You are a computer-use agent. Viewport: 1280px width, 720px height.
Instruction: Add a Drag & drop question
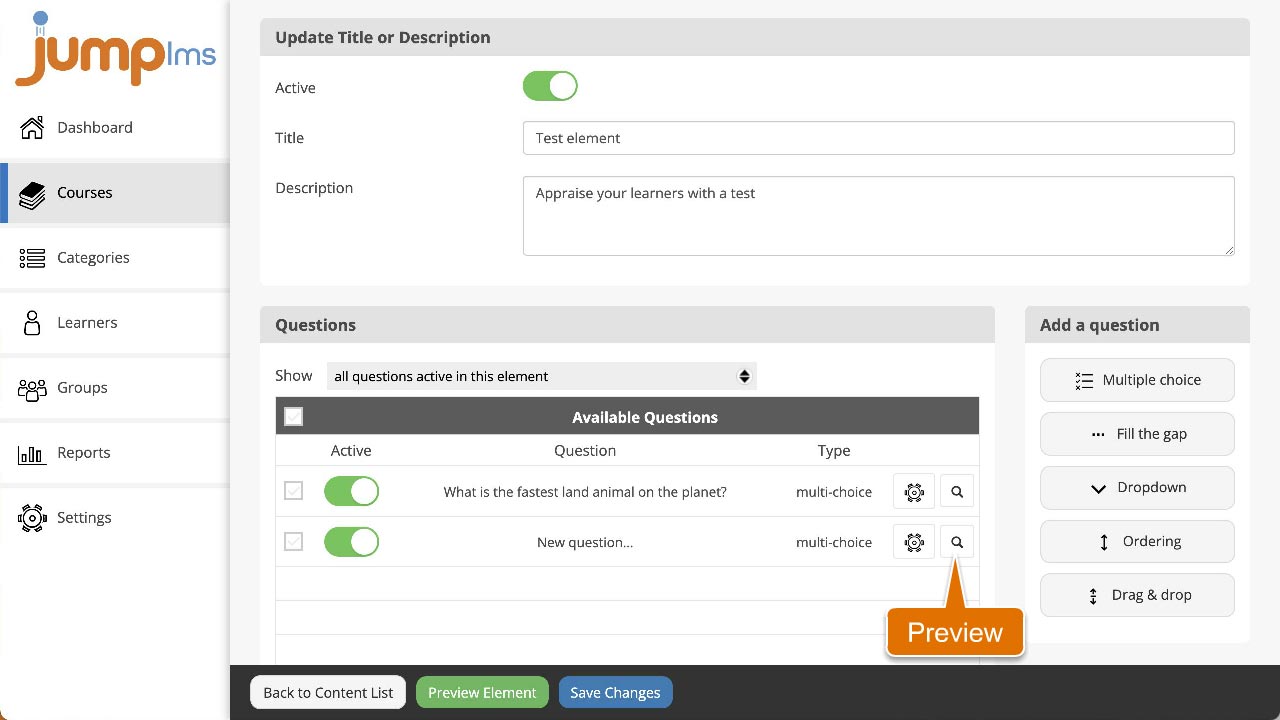click(1137, 595)
